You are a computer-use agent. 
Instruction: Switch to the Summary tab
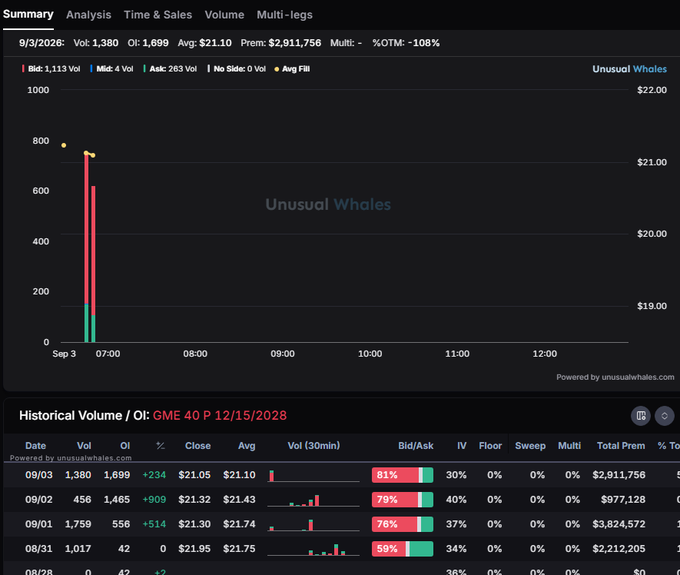click(28, 14)
